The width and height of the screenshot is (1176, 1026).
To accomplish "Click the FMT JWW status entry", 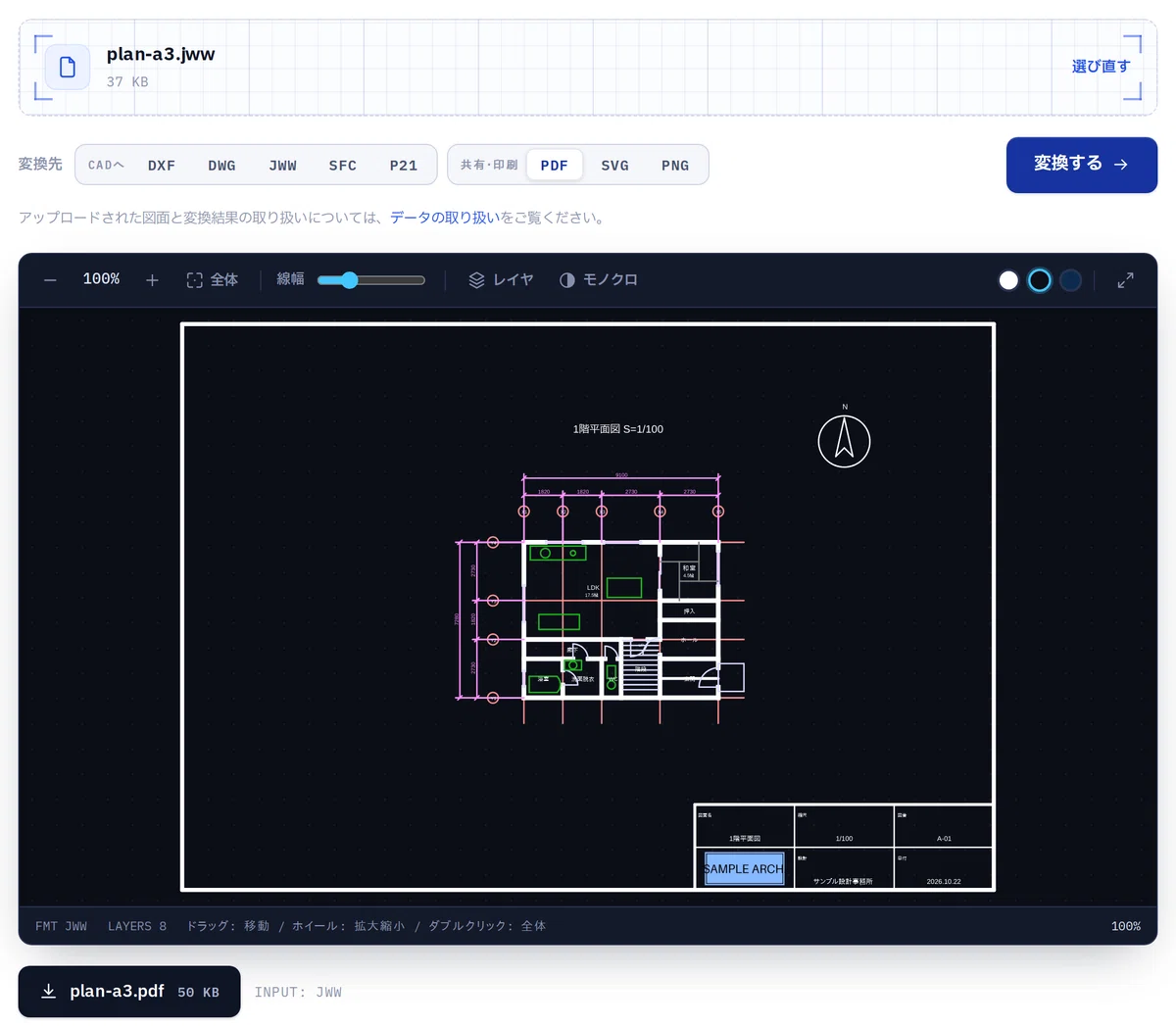I will pyautogui.click(x=61, y=926).
